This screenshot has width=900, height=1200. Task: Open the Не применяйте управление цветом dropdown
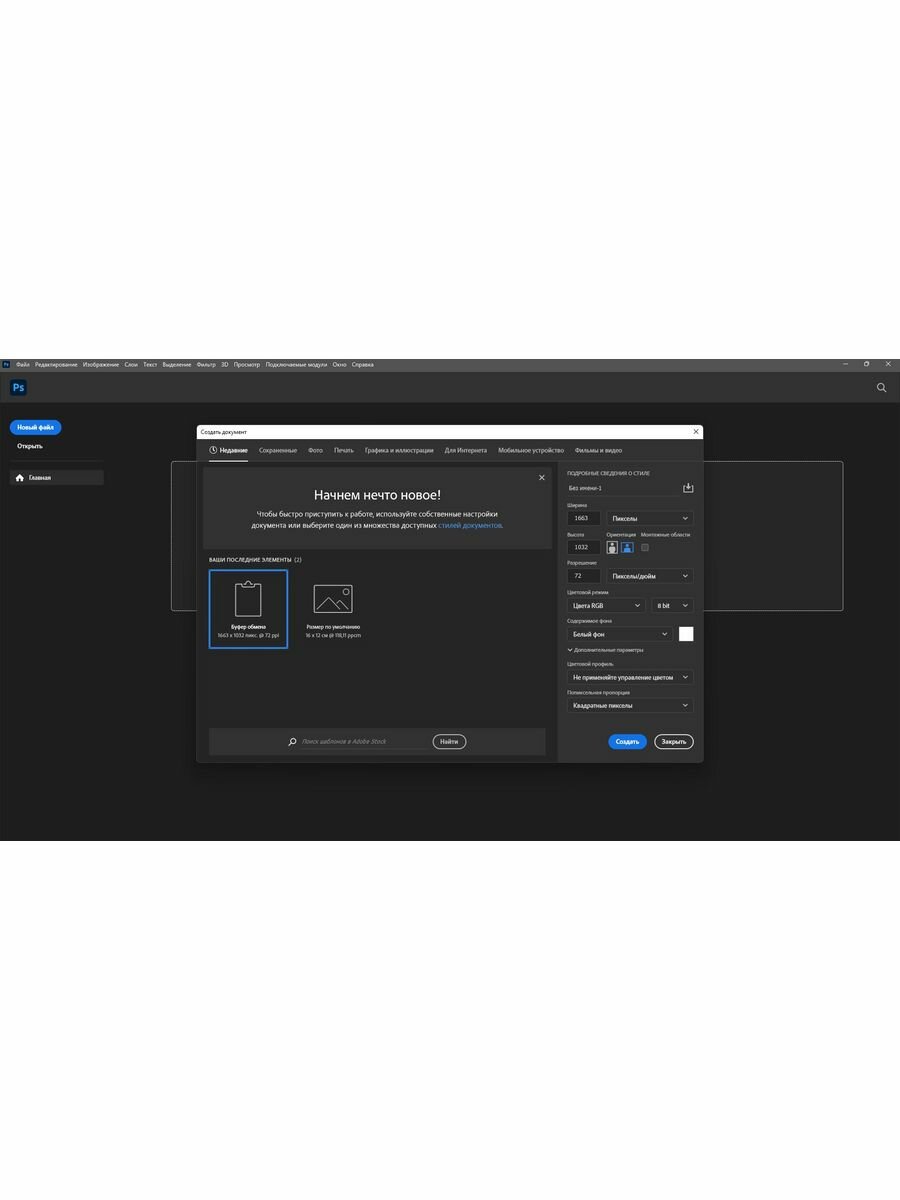coord(630,677)
